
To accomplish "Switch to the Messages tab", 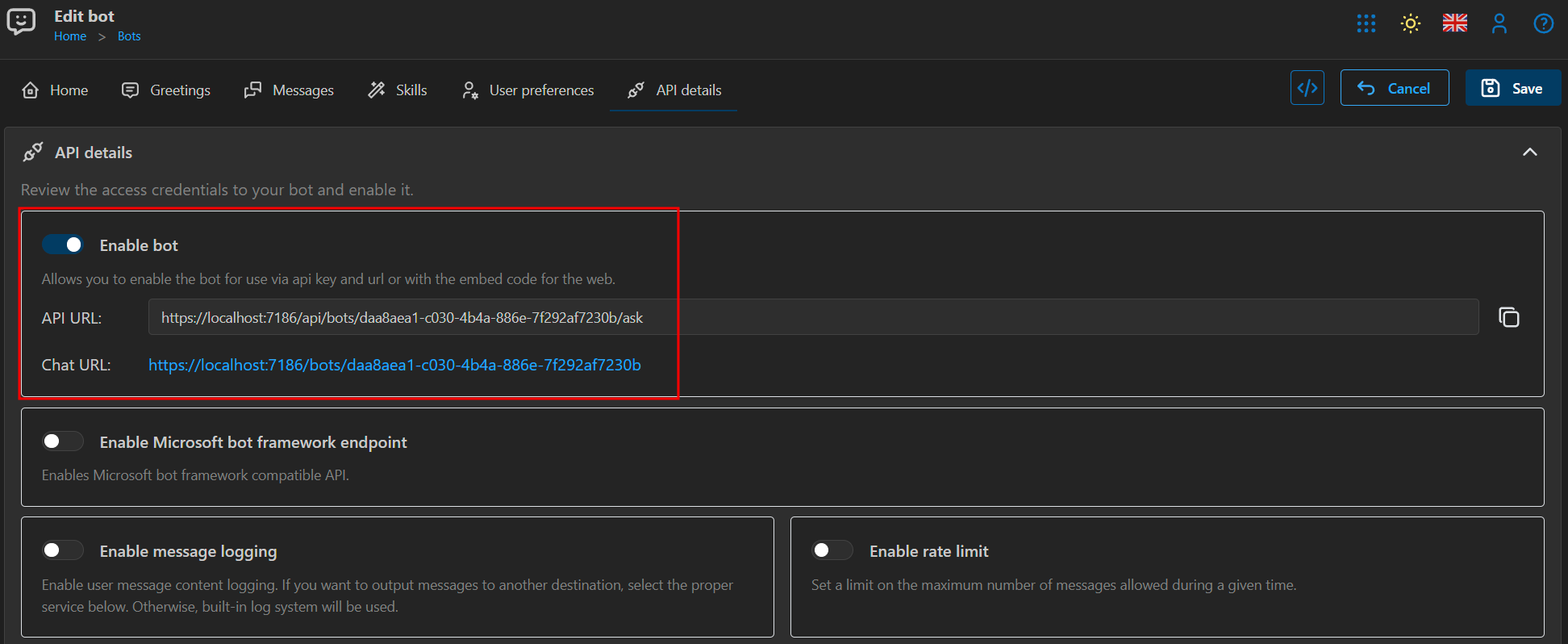I will [289, 90].
